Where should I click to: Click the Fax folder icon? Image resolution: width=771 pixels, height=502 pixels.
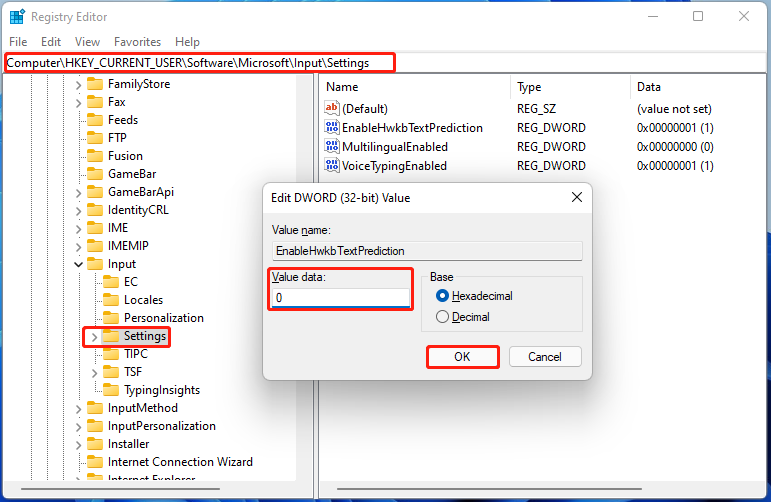(x=95, y=102)
